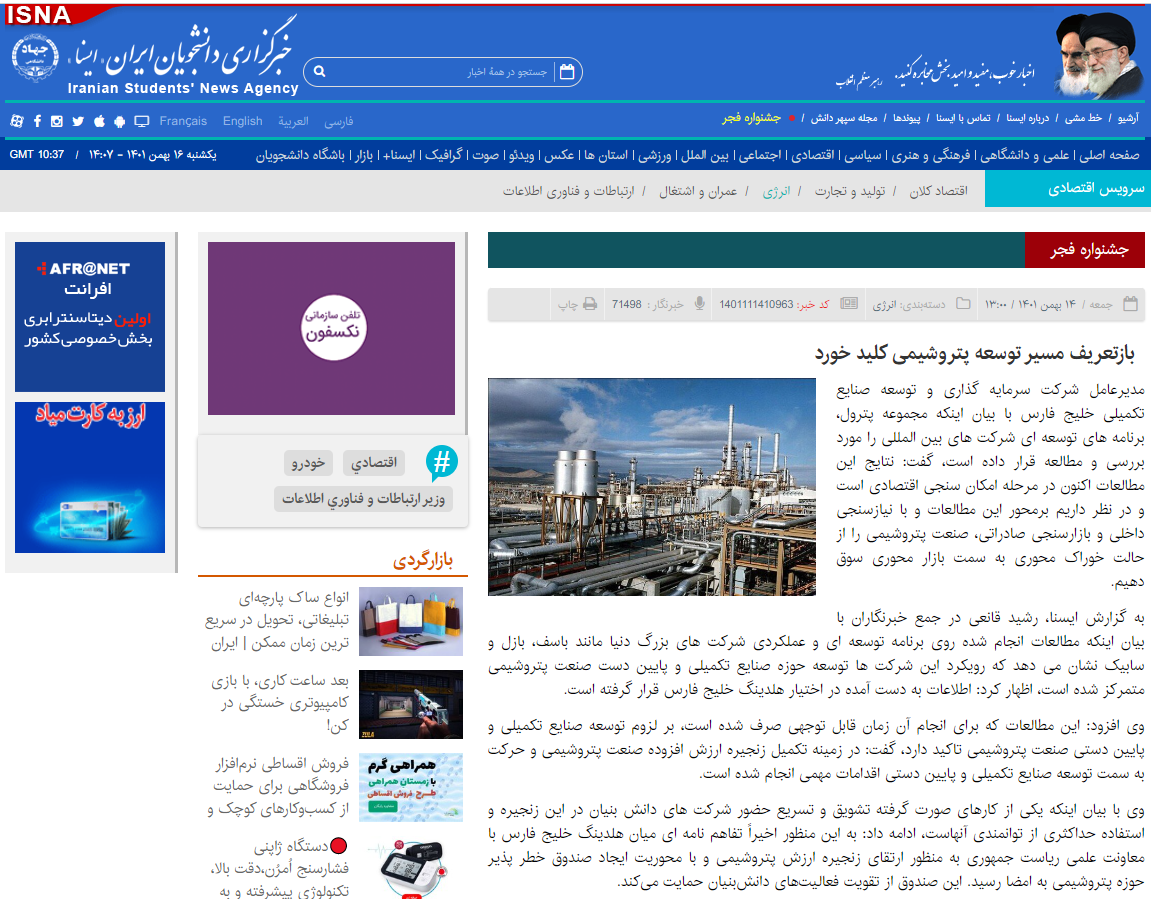Click the خودرو tag button
The width and height of the screenshot is (1151, 899).
coord(308,462)
